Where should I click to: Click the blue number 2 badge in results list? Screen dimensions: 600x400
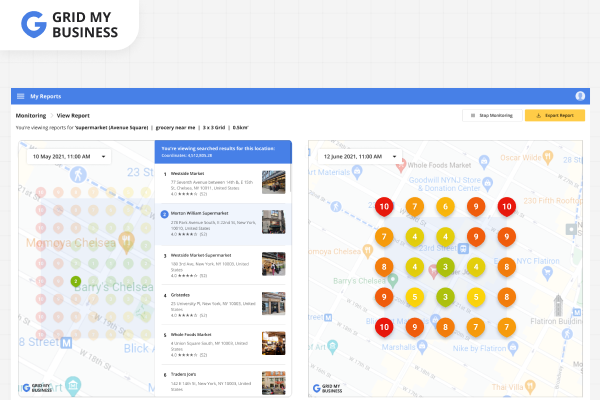click(165, 214)
